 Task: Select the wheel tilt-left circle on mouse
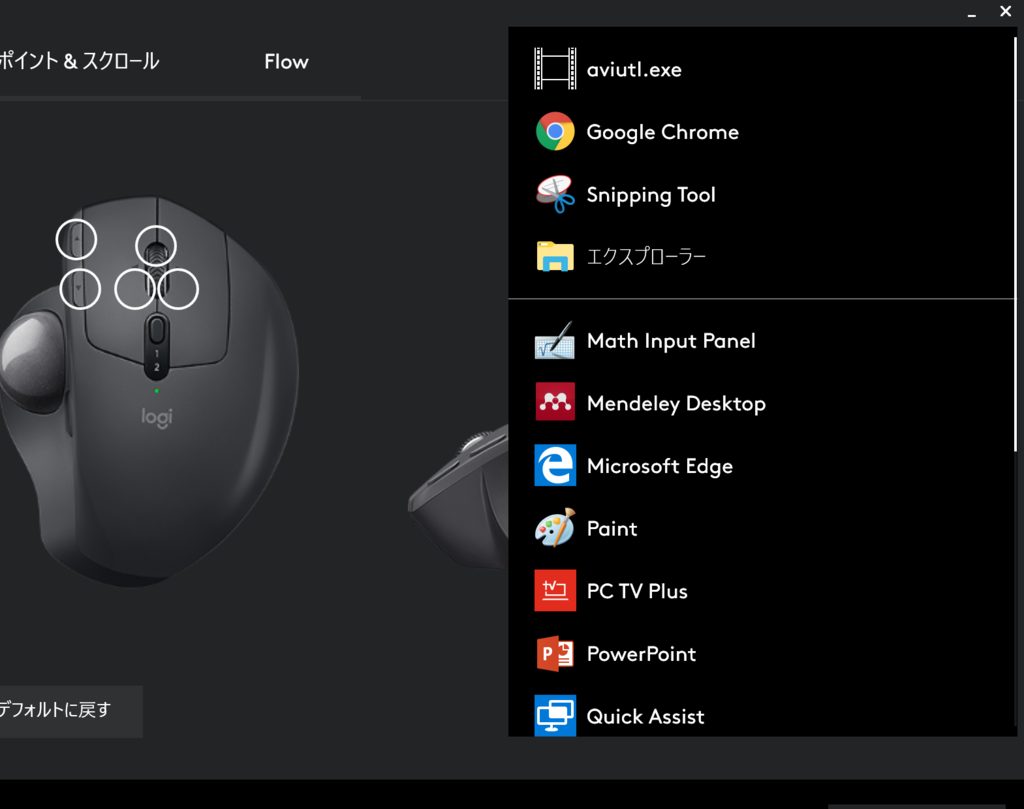pyautogui.click(x=135, y=289)
